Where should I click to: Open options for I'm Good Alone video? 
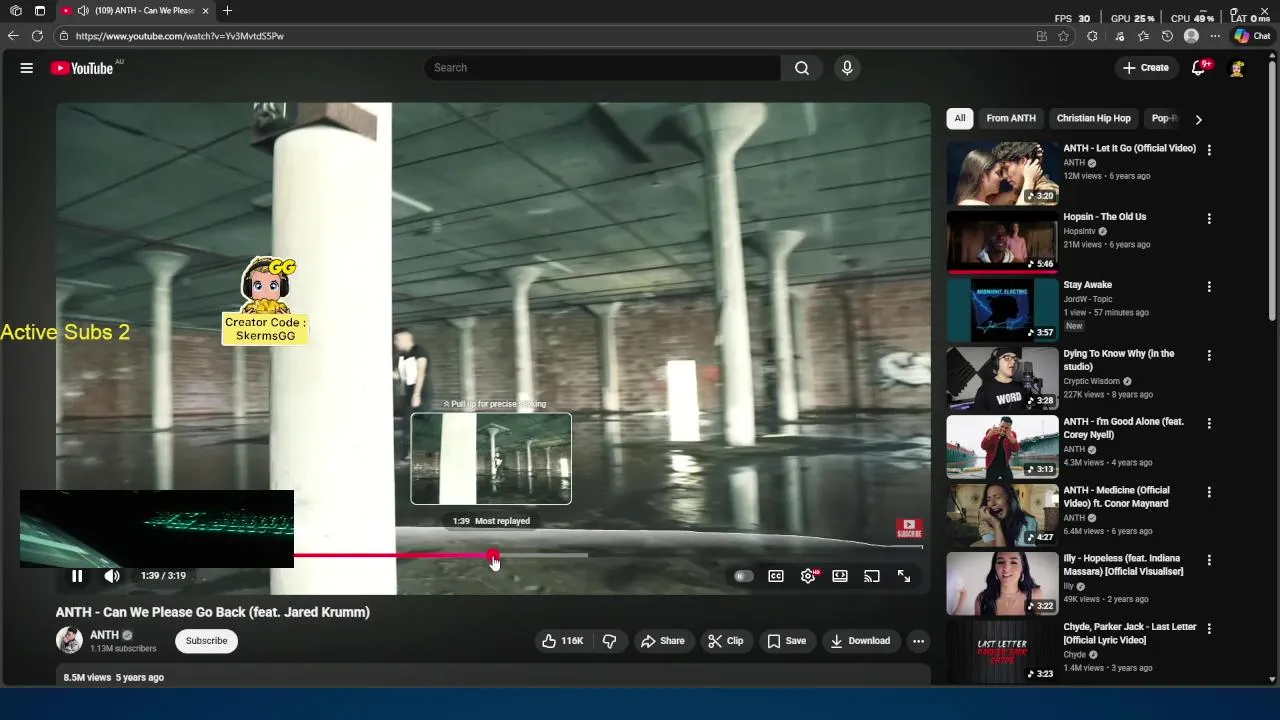point(1209,423)
